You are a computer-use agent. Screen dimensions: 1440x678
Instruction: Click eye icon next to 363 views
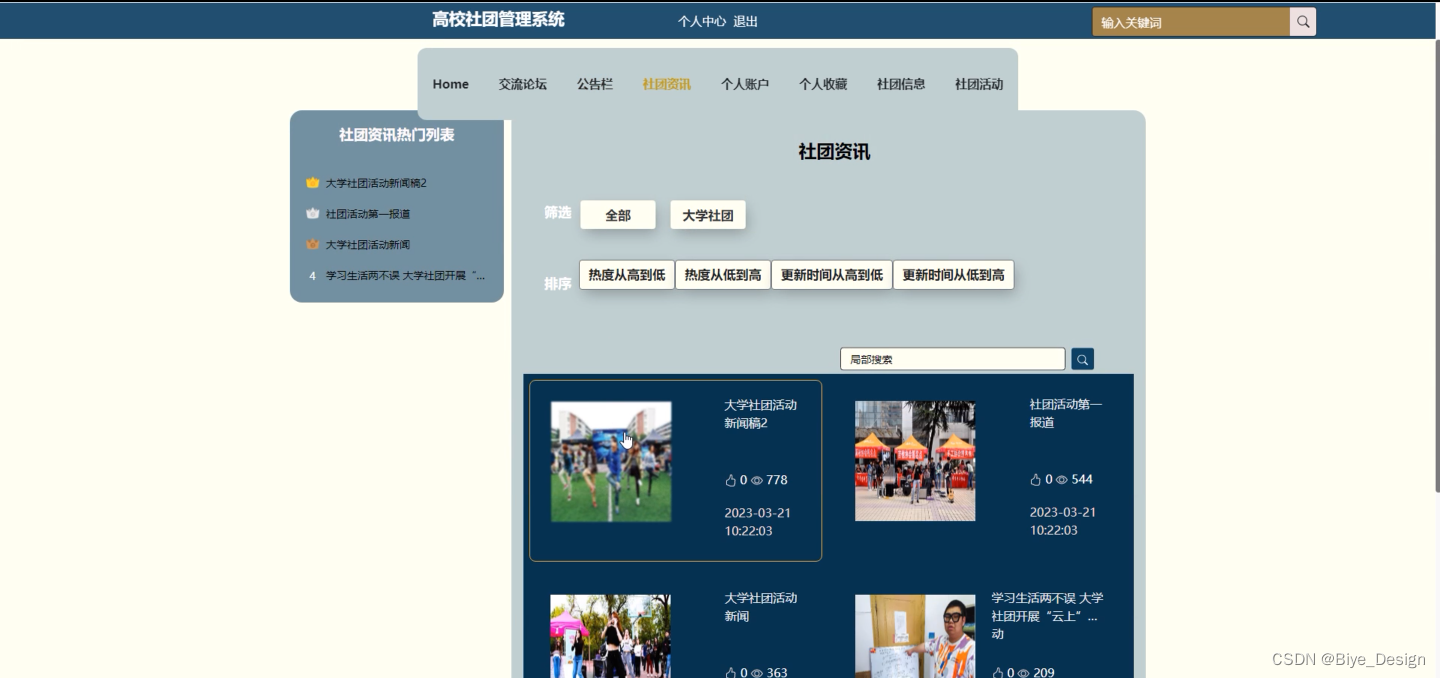pyautogui.click(x=757, y=673)
